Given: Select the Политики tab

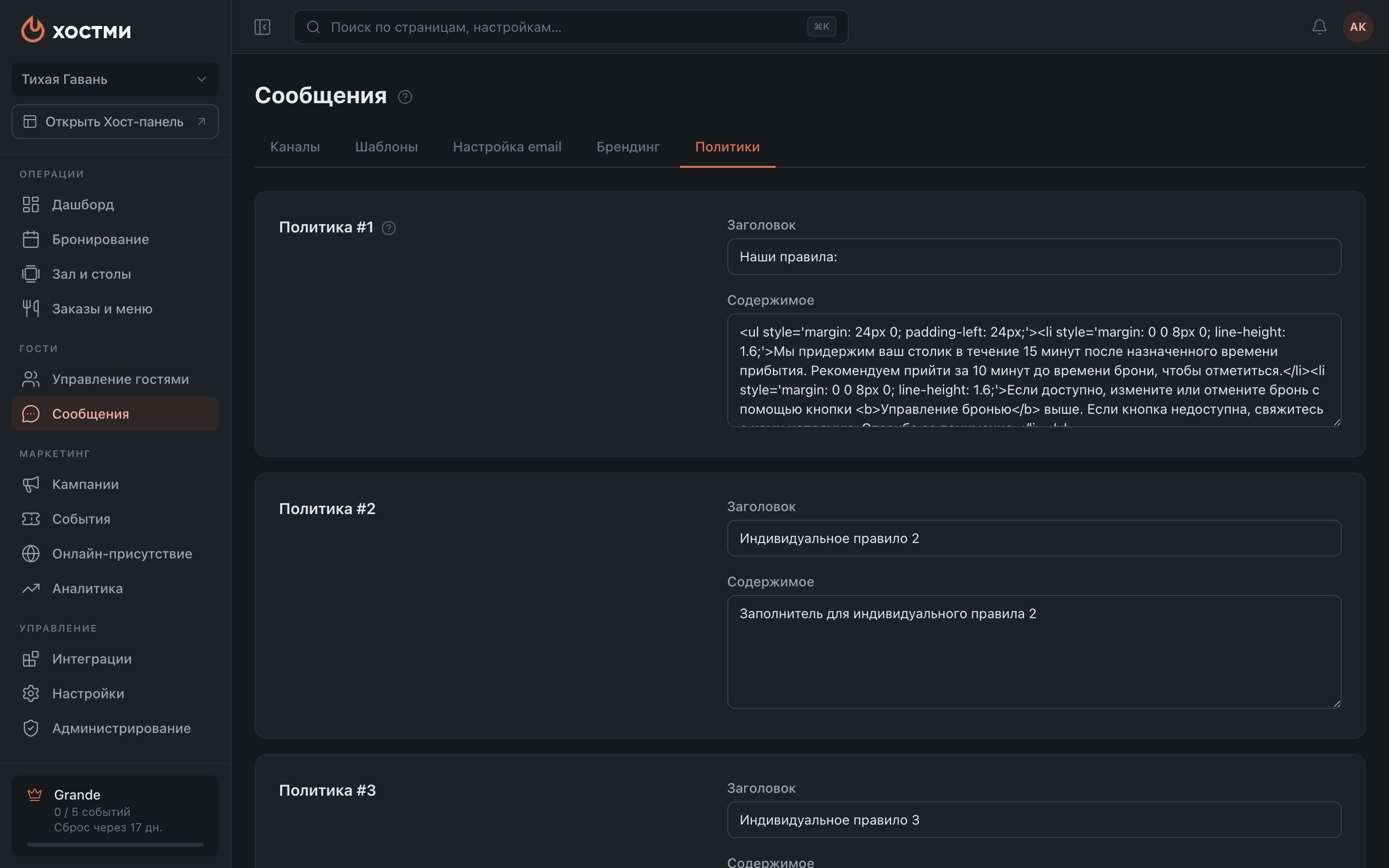Looking at the screenshot, I should (x=727, y=147).
